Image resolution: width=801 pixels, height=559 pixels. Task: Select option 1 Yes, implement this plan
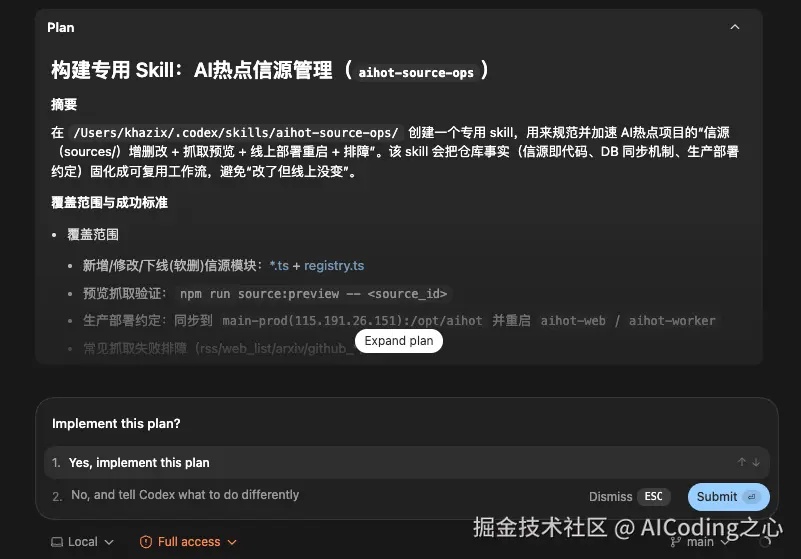[x=407, y=462]
